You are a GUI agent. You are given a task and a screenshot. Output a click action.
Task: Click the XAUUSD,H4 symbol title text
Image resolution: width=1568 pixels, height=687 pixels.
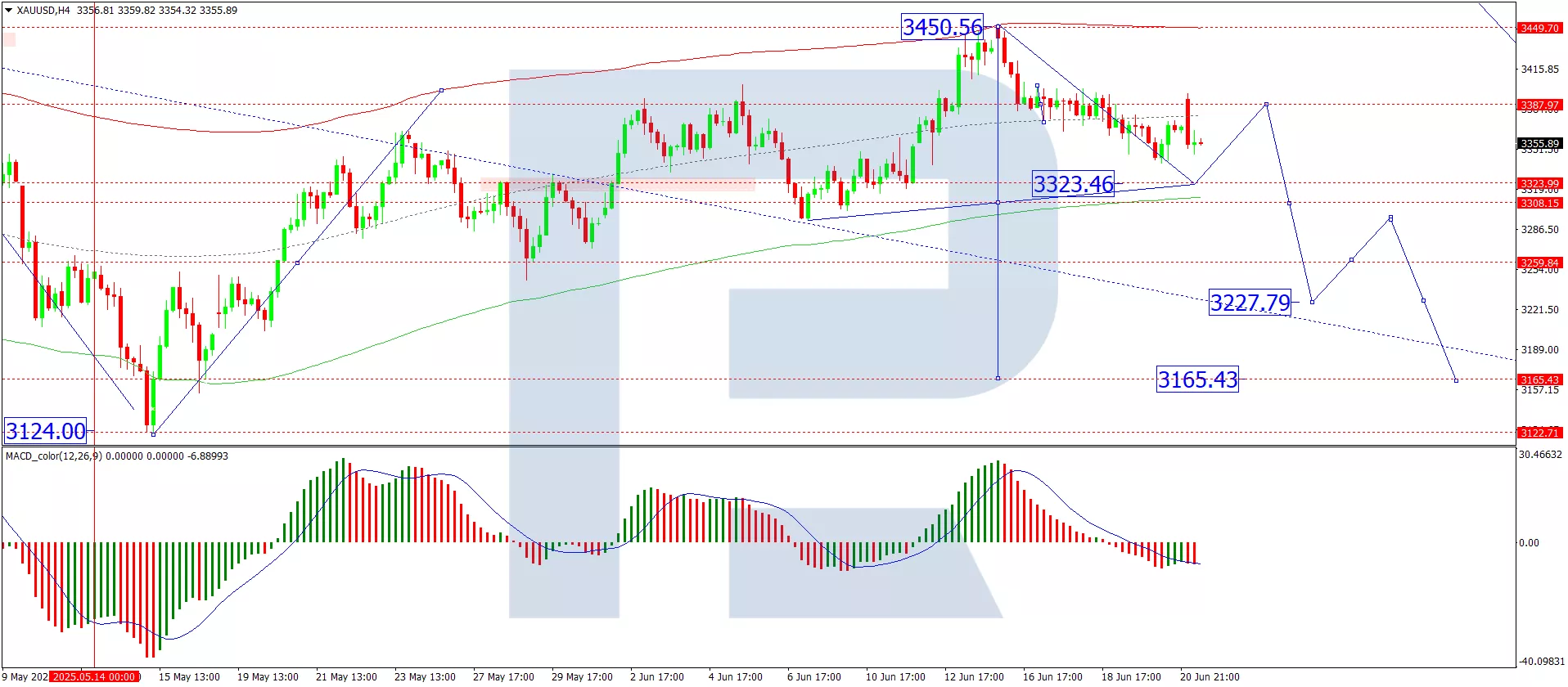(x=43, y=11)
